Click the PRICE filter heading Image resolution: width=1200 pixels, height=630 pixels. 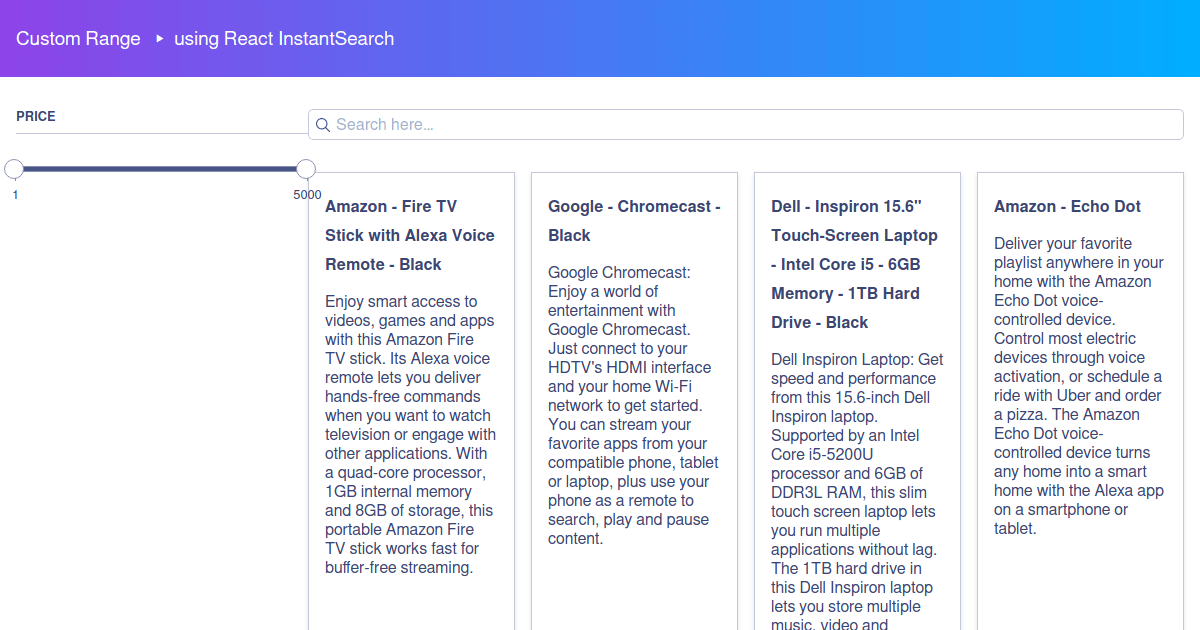36,116
